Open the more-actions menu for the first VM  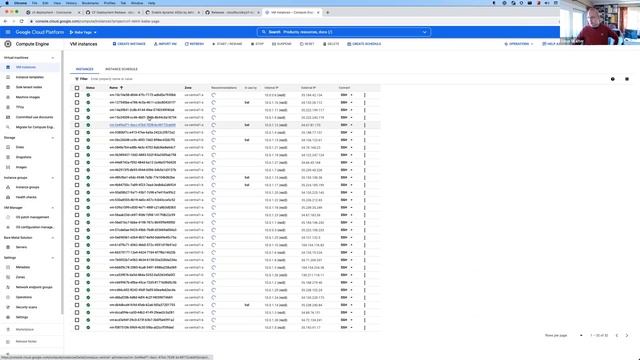364,95
